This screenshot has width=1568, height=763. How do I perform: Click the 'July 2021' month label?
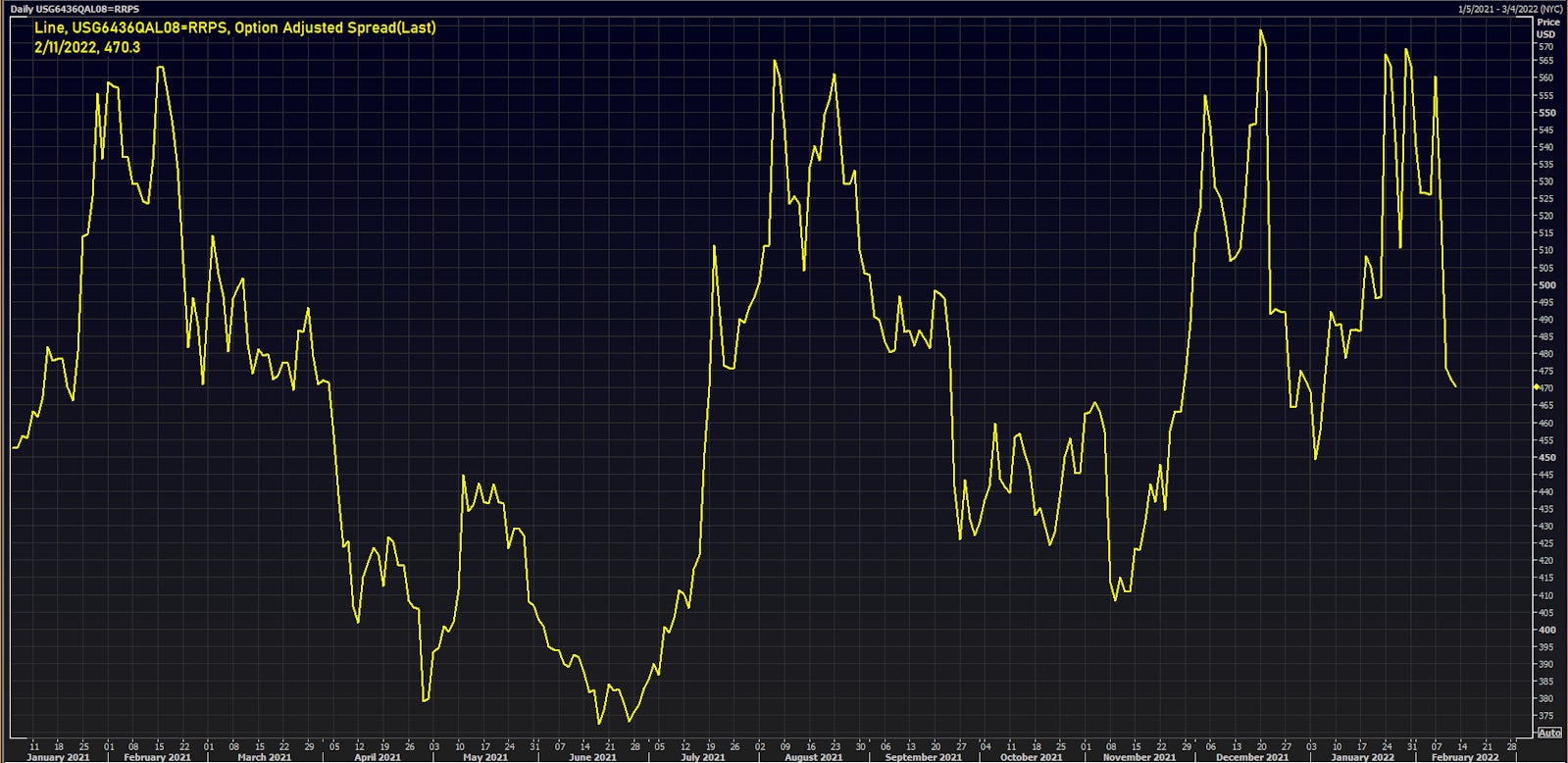703,757
